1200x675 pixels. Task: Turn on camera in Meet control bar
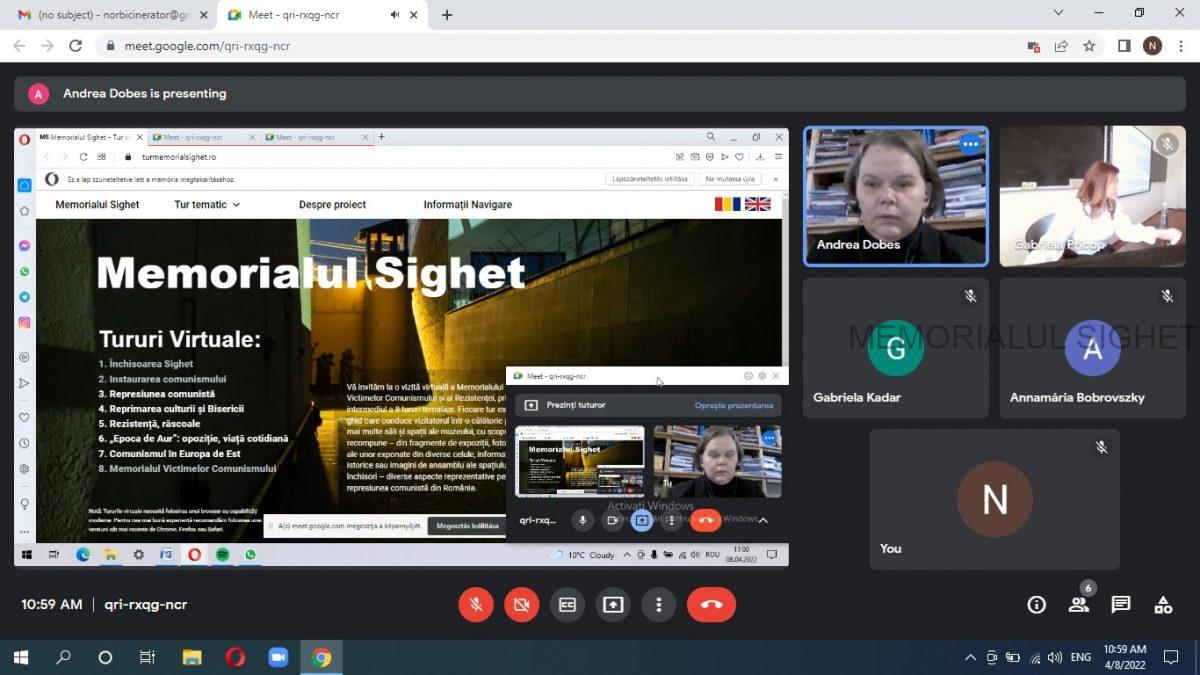click(x=521, y=604)
